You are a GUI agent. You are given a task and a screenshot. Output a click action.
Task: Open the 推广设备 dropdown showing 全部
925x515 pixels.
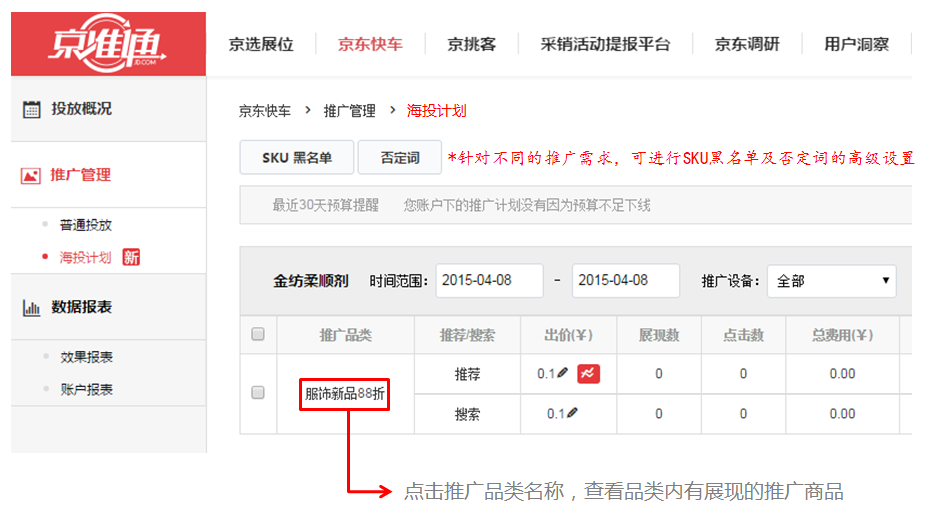(x=831, y=281)
